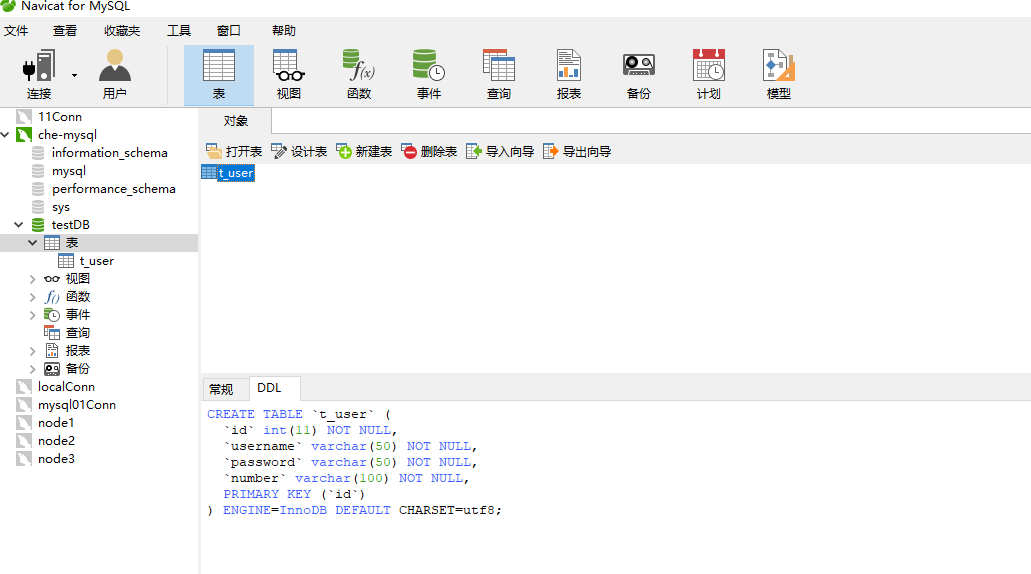The height and width of the screenshot is (574, 1031).
Task: Click the ENGINE=InnoDB line in DDL
Action: tap(354, 510)
